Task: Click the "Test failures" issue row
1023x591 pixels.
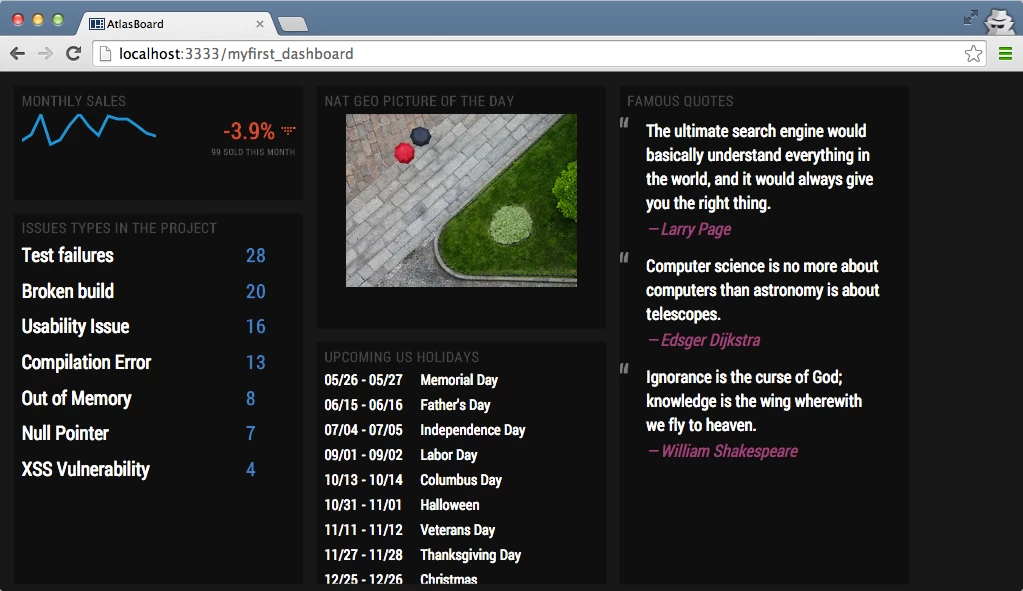Action: coord(68,255)
